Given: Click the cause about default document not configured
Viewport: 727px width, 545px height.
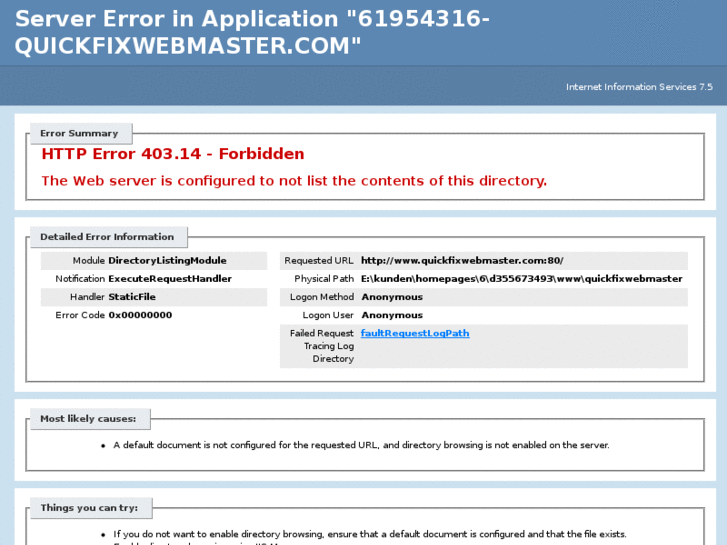Looking at the screenshot, I should (361, 445).
